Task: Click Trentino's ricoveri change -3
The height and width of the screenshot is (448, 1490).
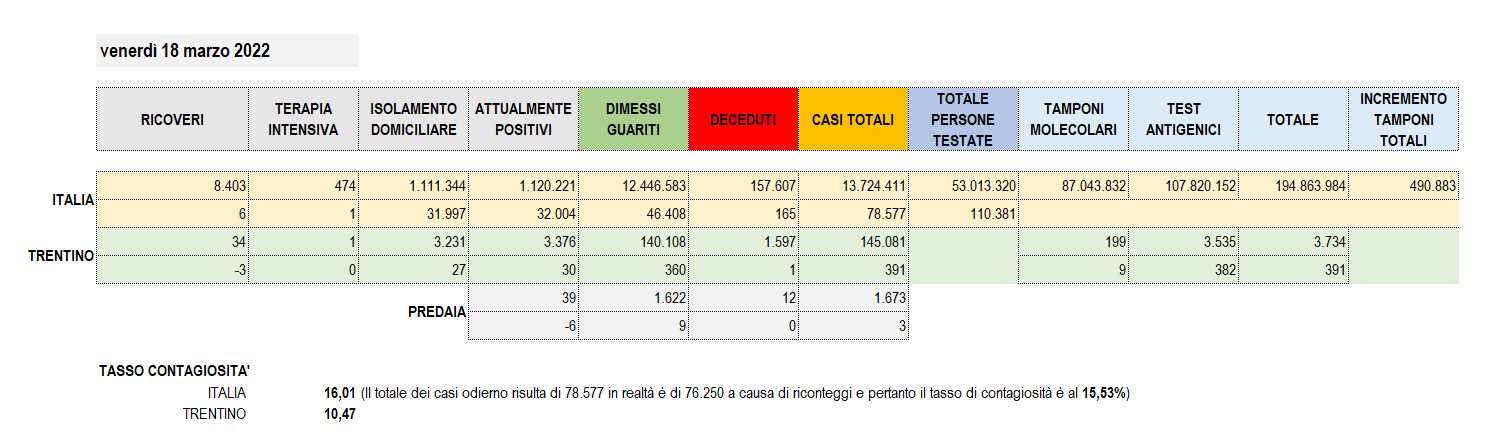Action: point(172,270)
